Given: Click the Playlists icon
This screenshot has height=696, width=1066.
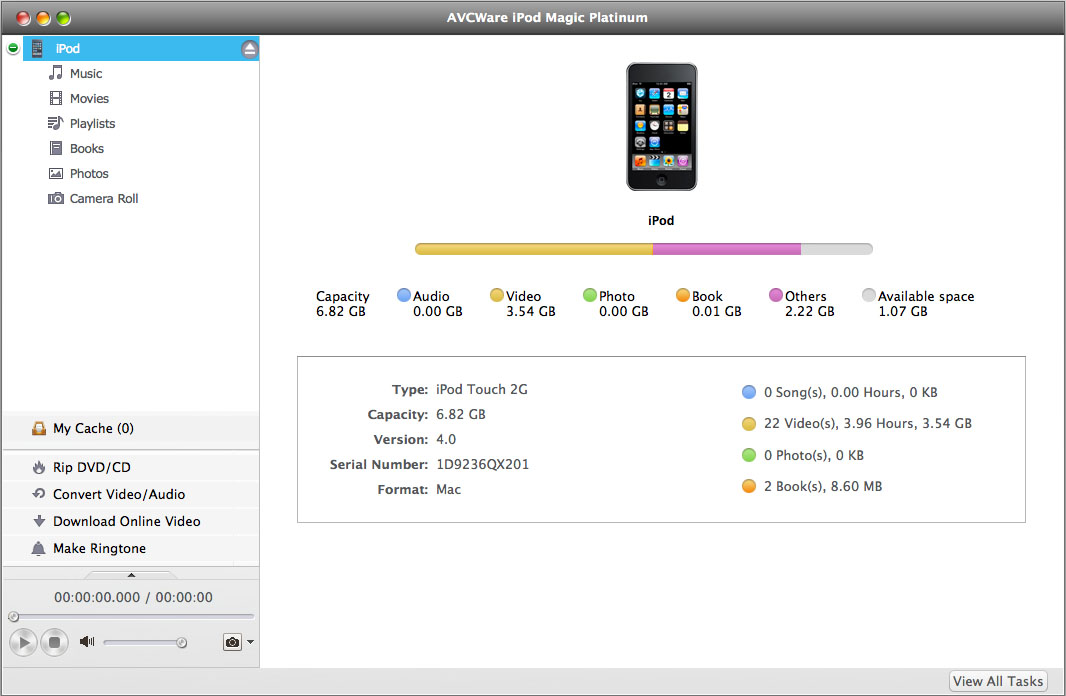Looking at the screenshot, I should 55,123.
